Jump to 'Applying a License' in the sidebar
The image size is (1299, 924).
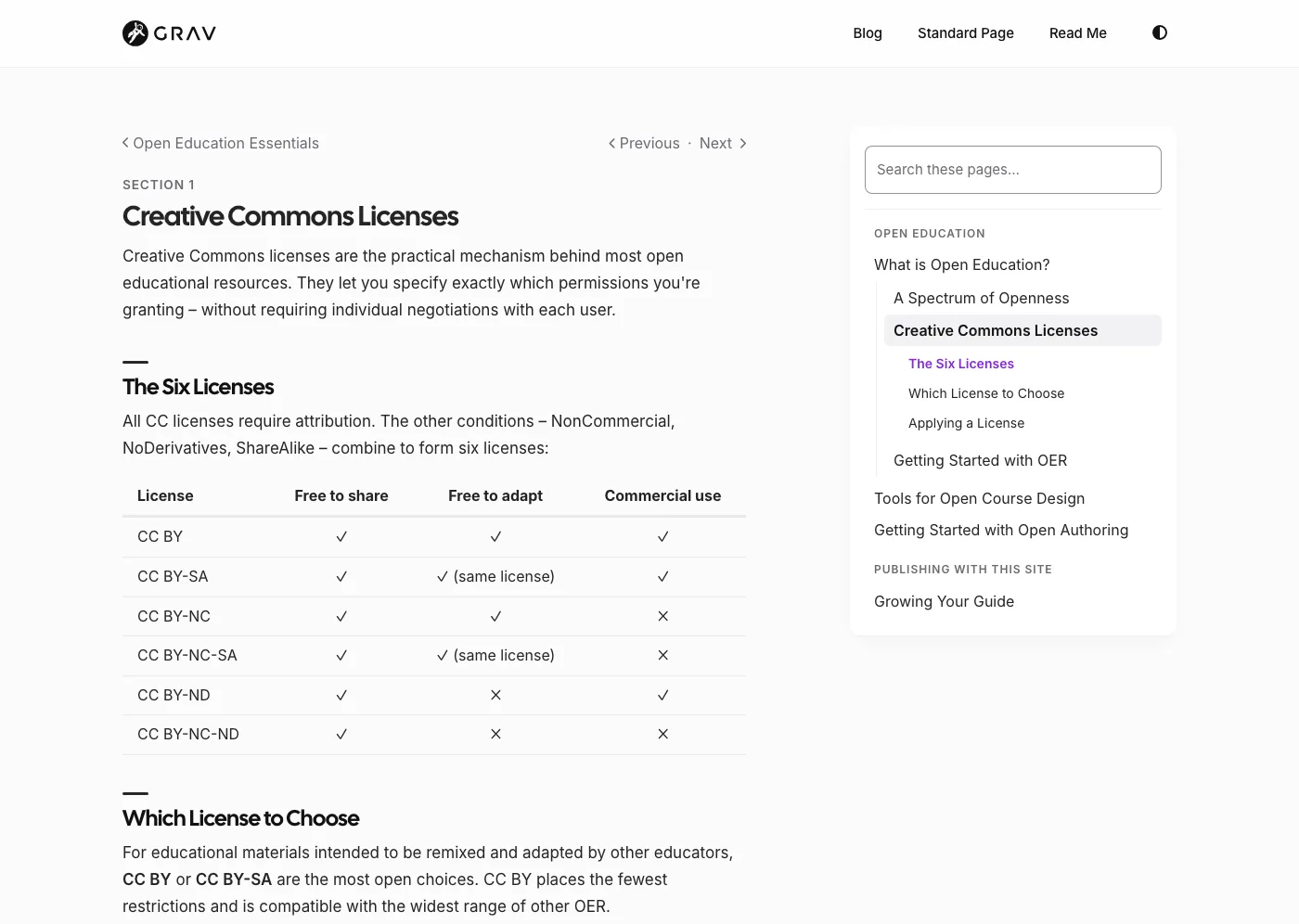[x=967, y=423]
